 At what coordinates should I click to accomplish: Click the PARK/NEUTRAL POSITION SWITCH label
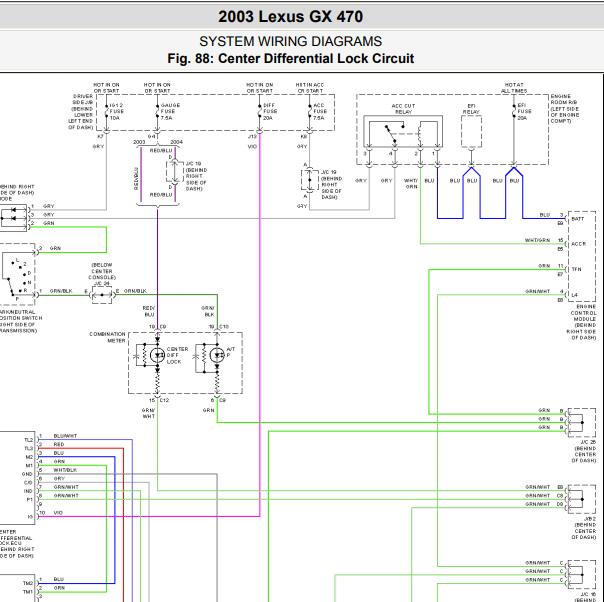click(x=19, y=321)
